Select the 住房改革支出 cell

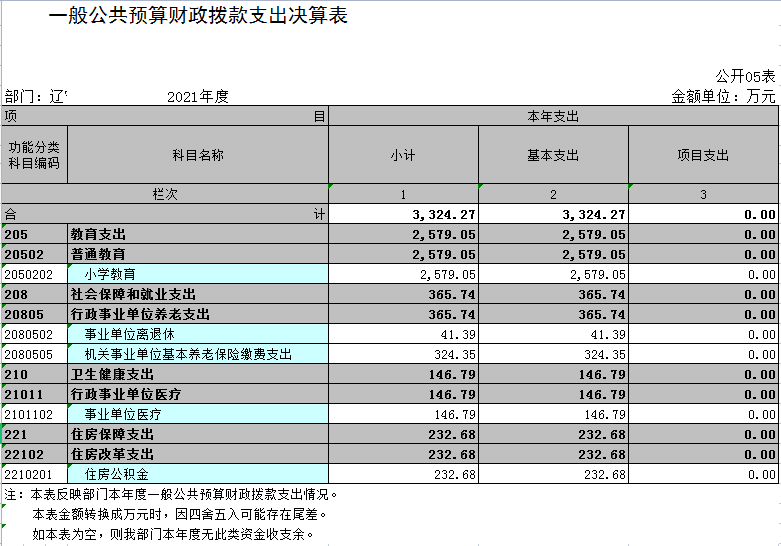[198, 453]
